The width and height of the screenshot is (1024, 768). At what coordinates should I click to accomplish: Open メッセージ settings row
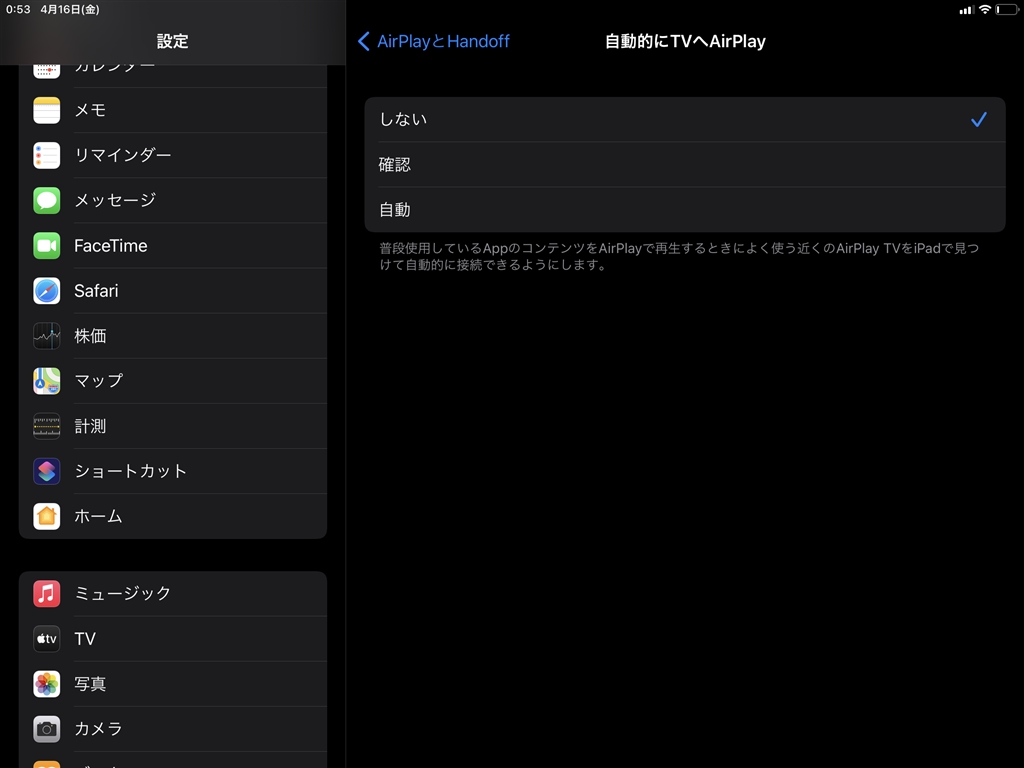[x=173, y=200]
